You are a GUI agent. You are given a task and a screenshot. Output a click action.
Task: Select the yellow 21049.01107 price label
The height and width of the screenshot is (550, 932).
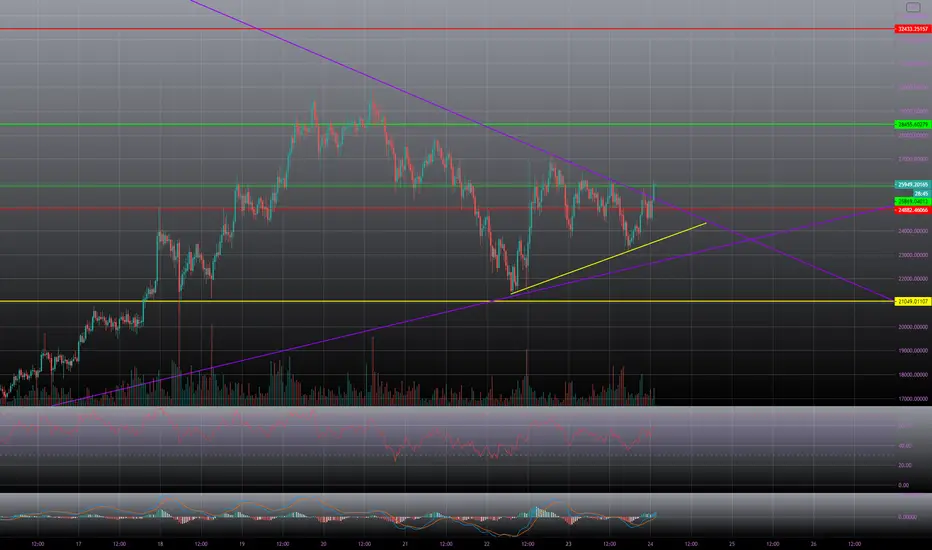(912, 301)
